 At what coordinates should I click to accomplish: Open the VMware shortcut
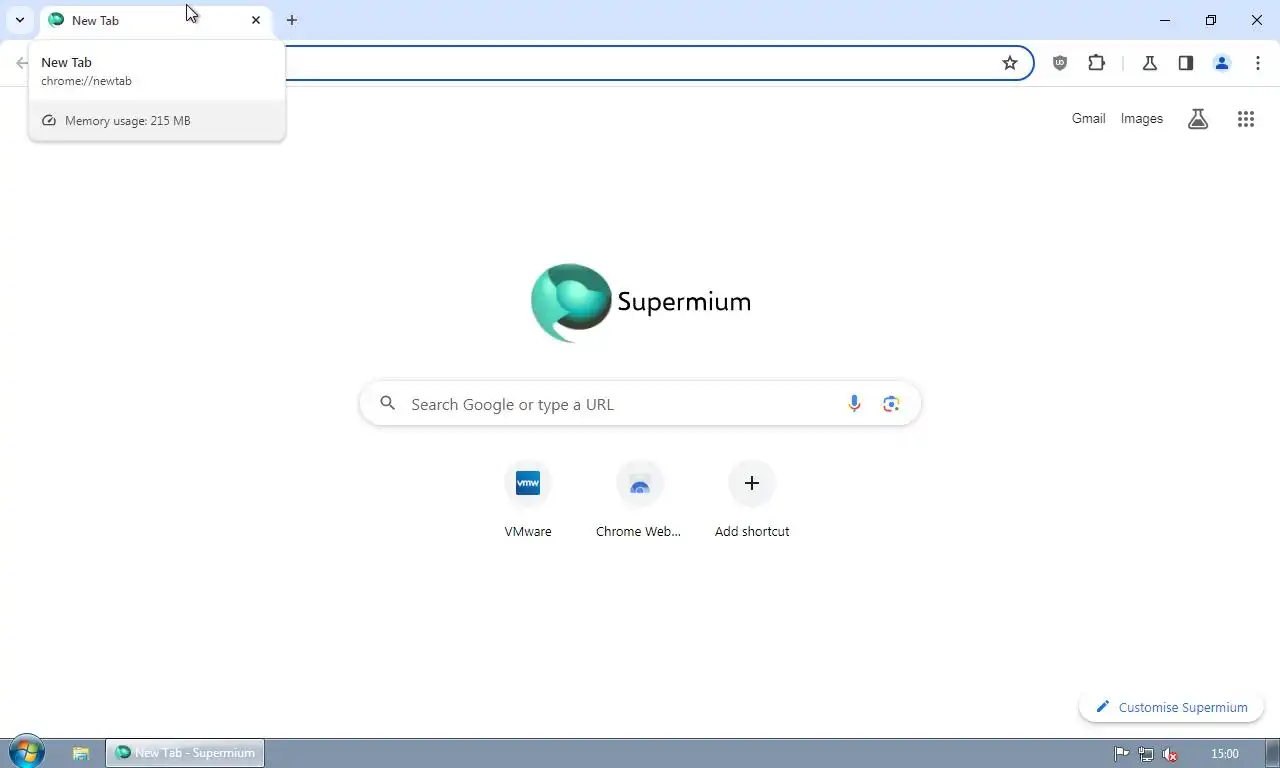click(528, 498)
